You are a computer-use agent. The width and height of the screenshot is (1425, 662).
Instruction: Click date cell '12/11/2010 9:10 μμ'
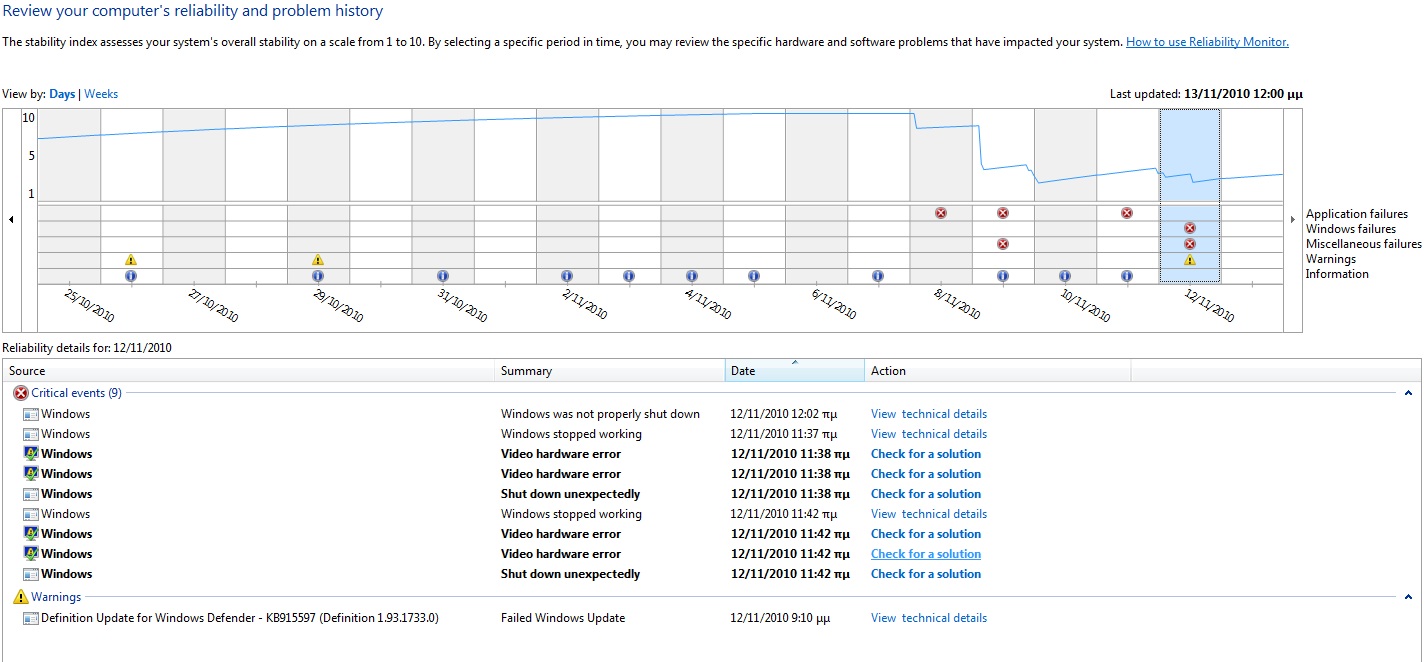point(780,618)
